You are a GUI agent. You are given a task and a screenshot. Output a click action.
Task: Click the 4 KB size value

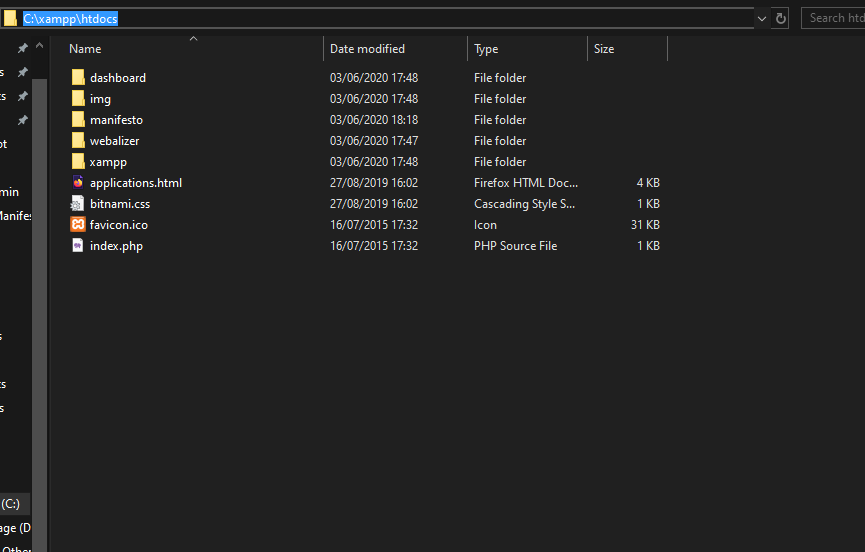(x=648, y=183)
